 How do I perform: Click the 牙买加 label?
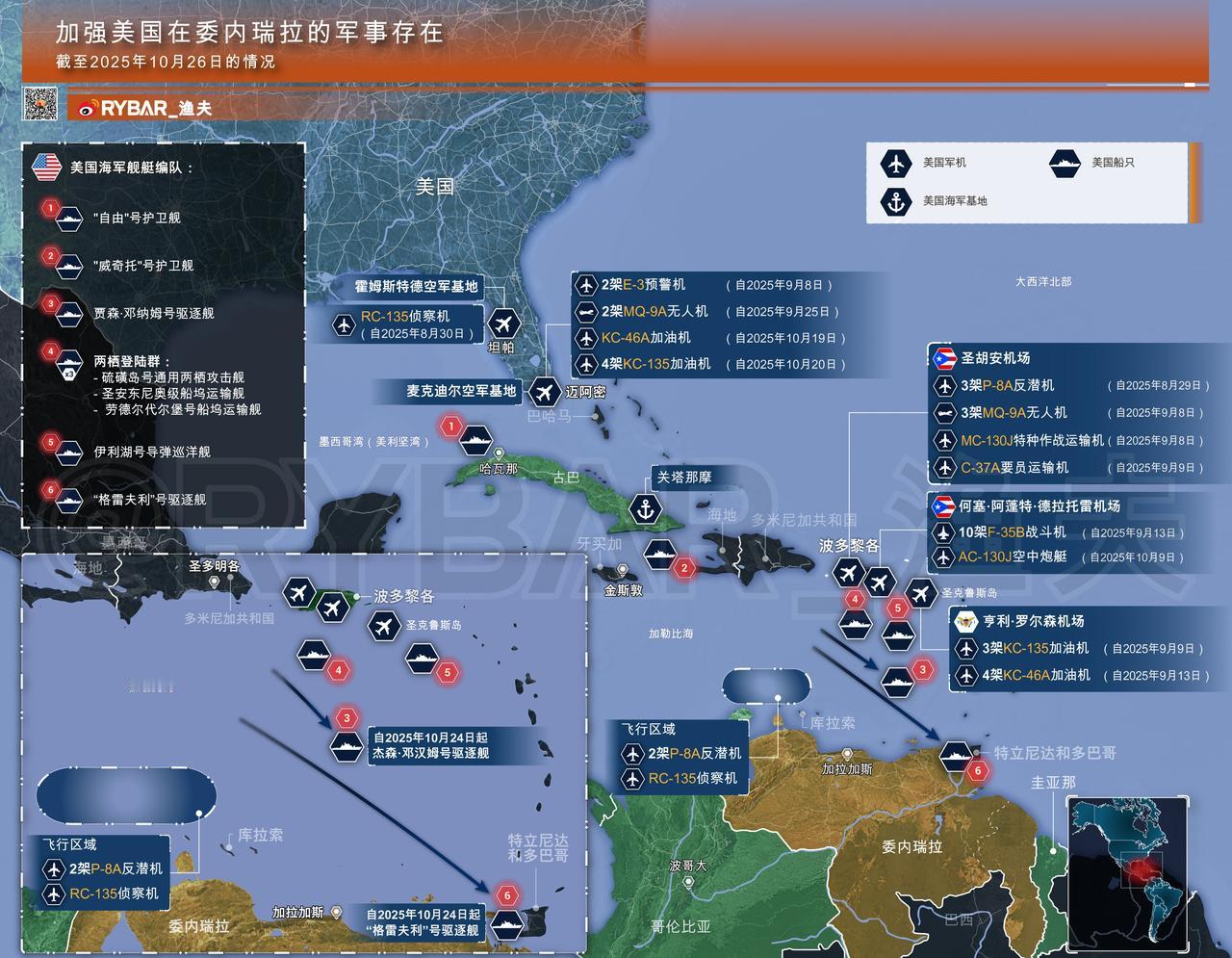[x=598, y=544]
